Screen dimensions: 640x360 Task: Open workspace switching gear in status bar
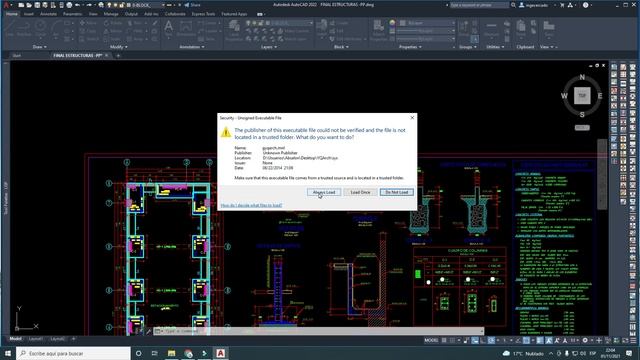pyautogui.click(x=585, y=340)
